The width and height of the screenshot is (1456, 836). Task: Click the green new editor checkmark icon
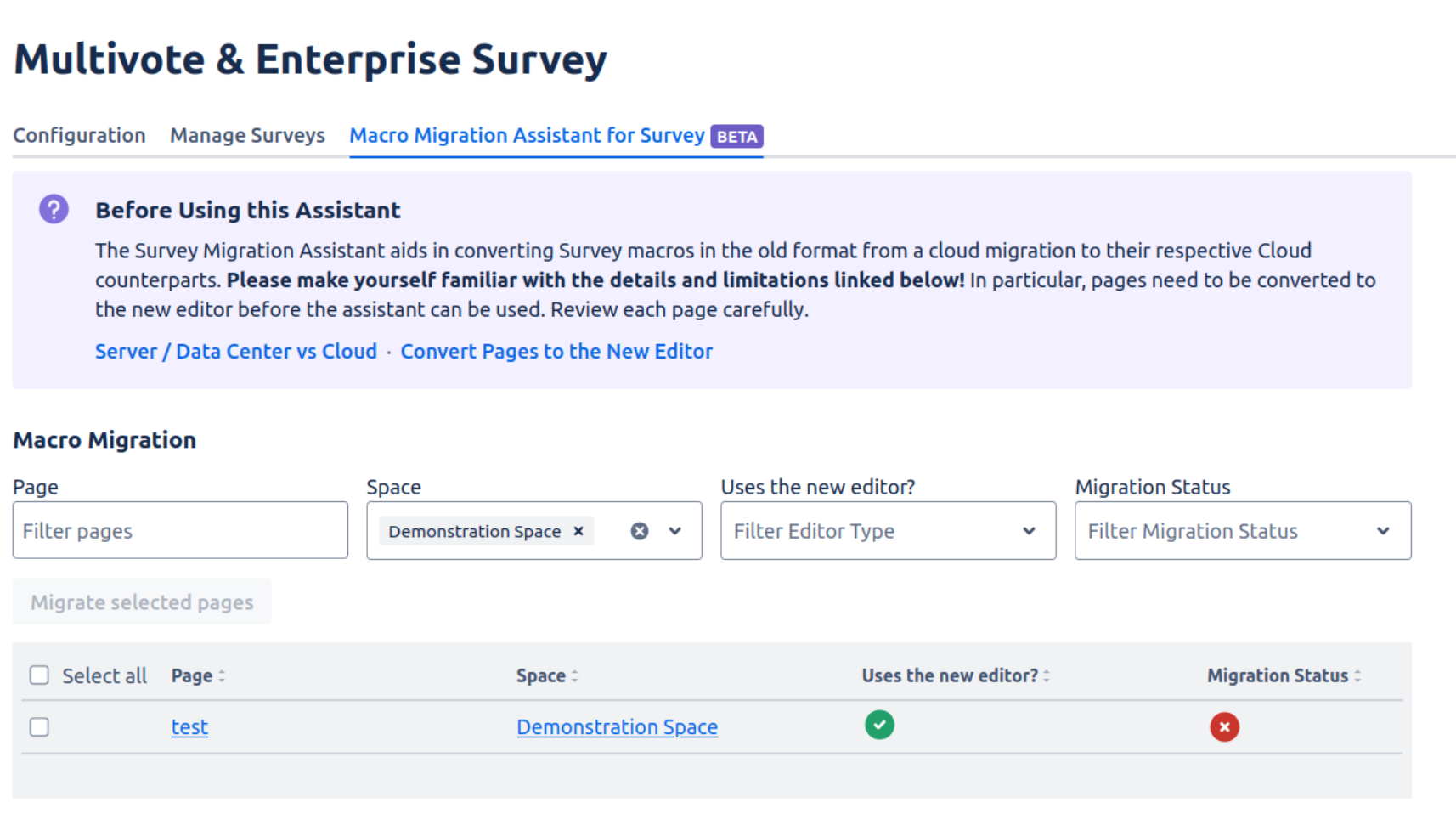coord(879,725)
